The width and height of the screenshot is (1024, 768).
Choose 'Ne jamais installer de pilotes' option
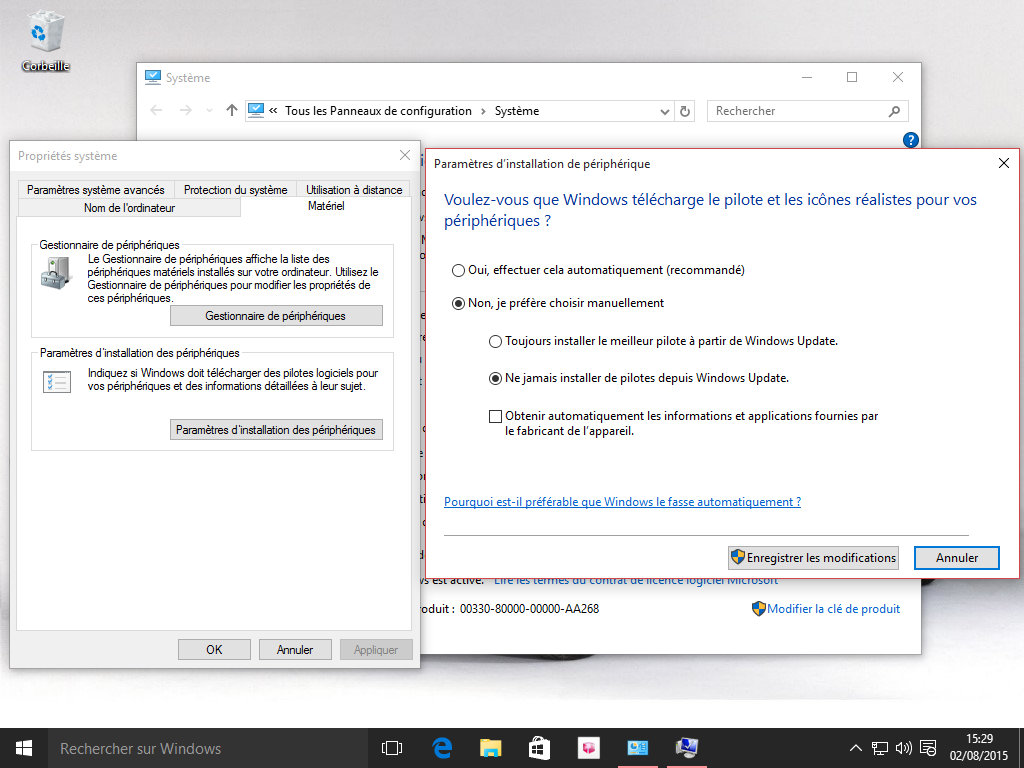point(496,379)
